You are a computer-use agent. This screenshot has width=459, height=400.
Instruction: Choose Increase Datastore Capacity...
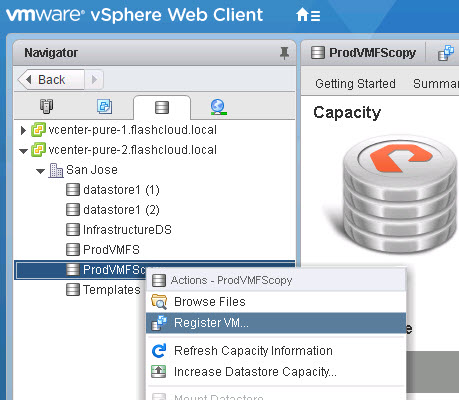[x=276, y=372]
